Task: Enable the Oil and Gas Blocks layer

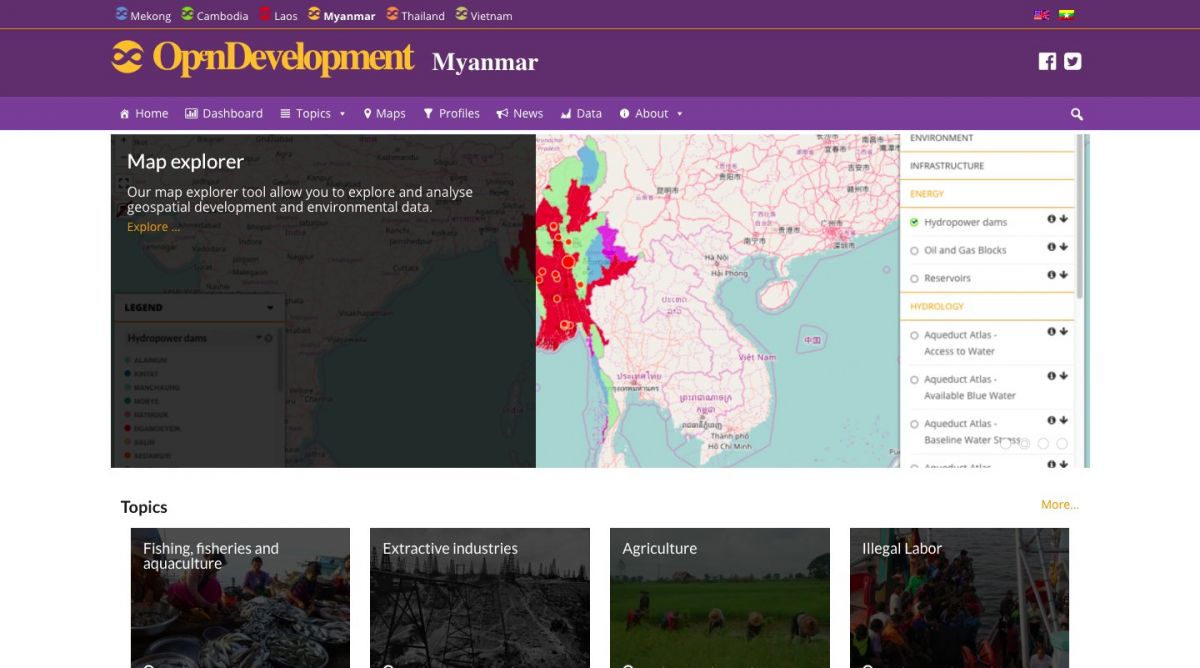Action: (x=914, y=250)
